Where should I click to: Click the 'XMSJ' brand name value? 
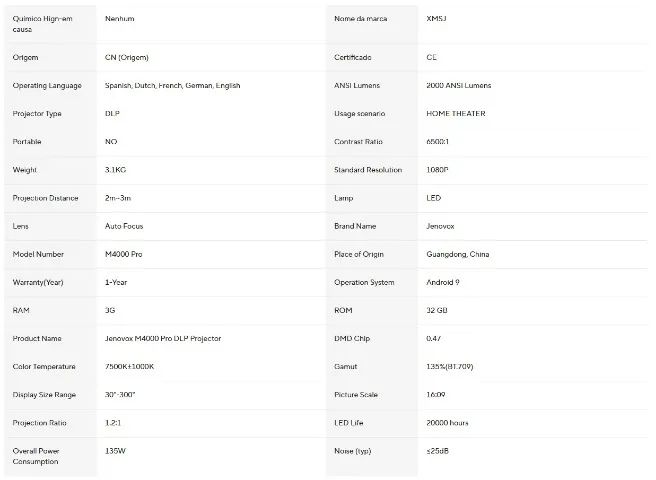[438, 18]
